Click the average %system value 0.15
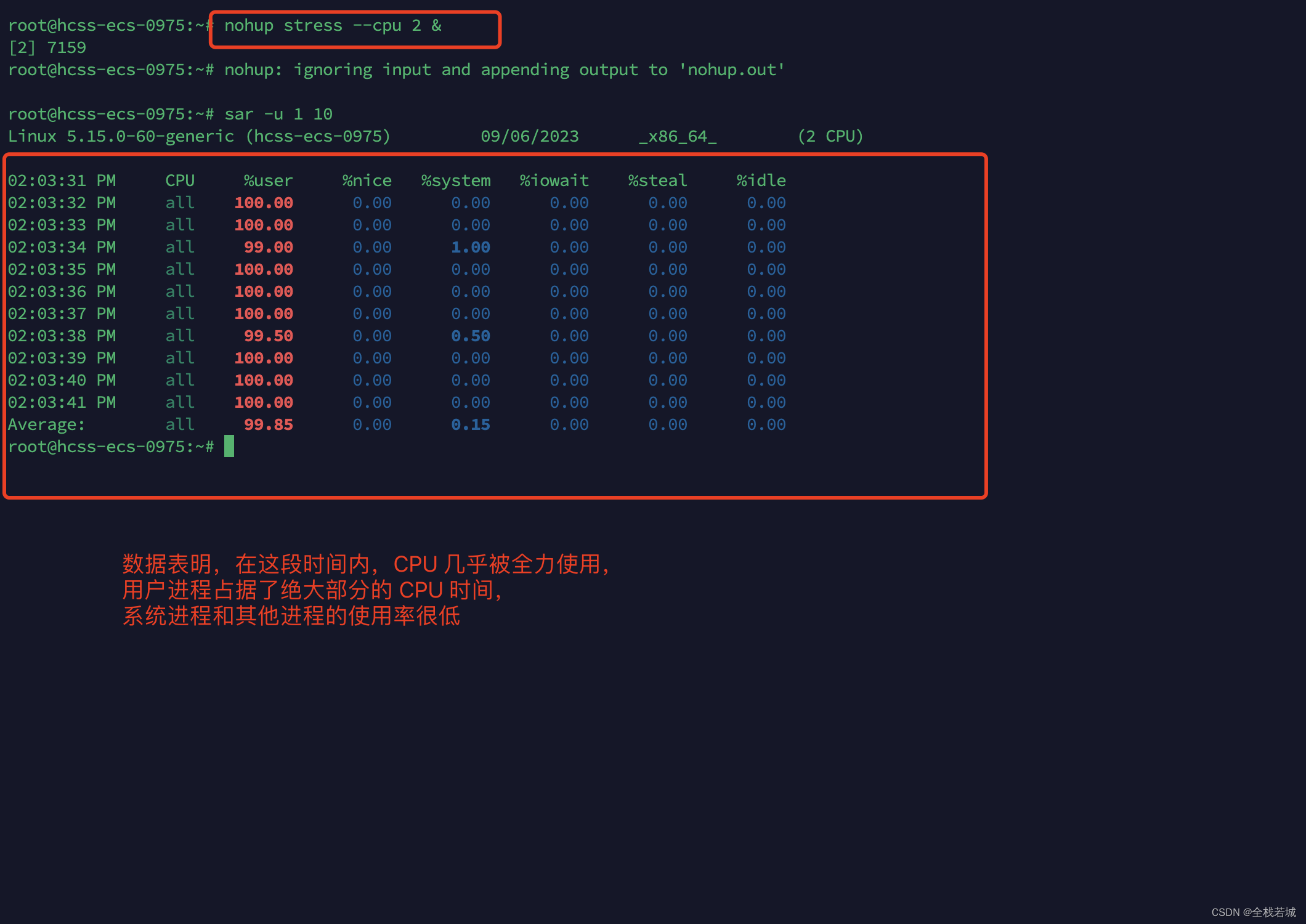 coord(471,425)
